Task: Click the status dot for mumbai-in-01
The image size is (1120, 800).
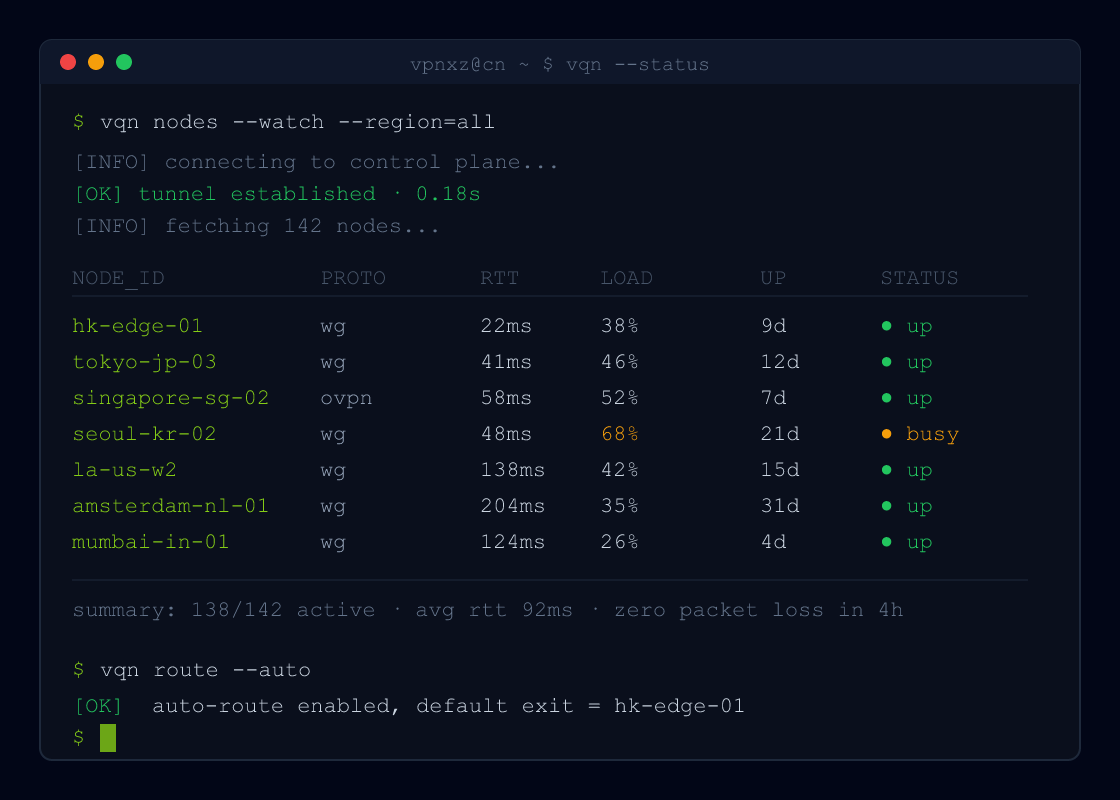Action: (886, 541)
